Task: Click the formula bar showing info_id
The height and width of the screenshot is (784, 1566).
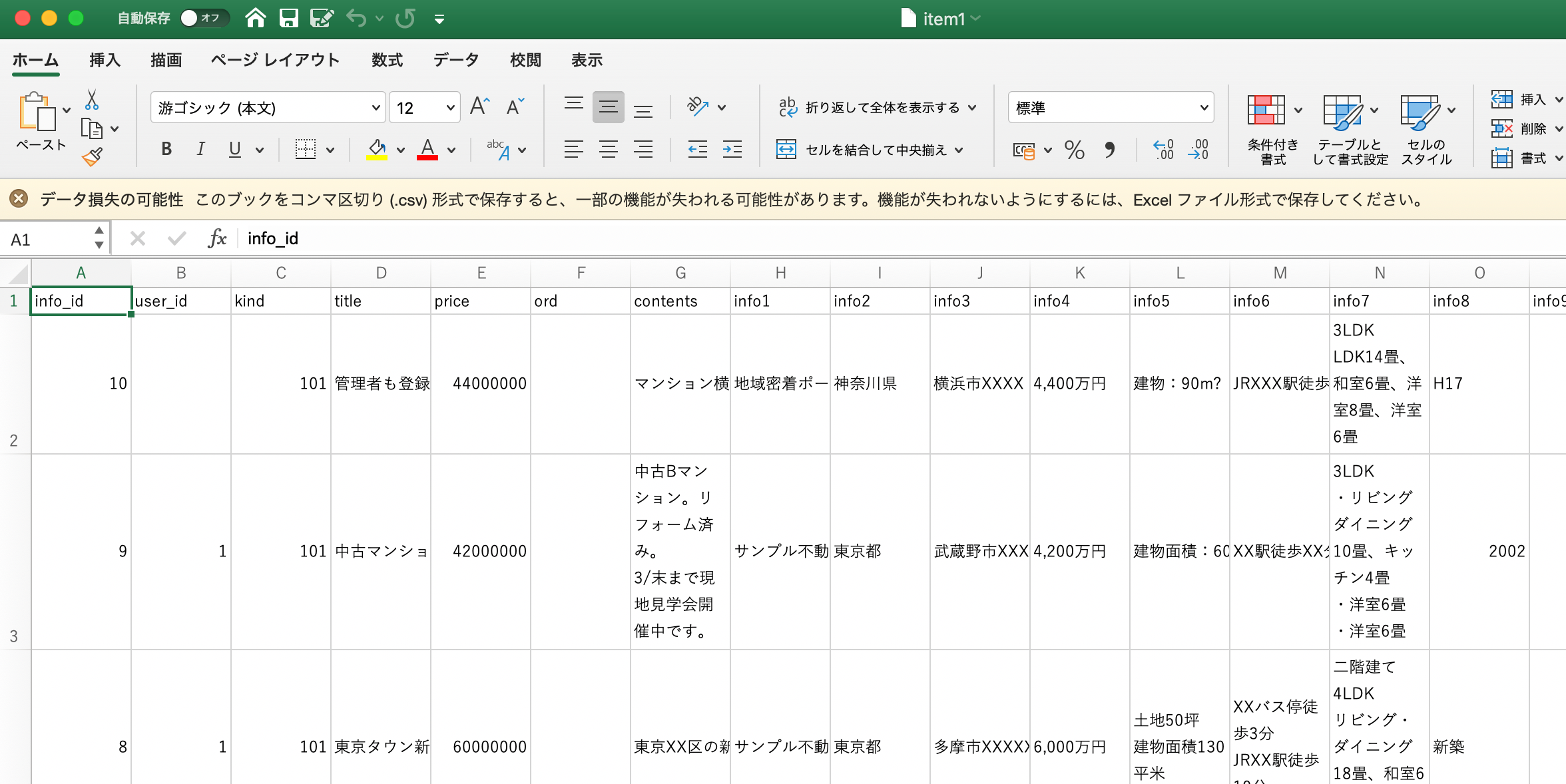Action: coord(902,238)
